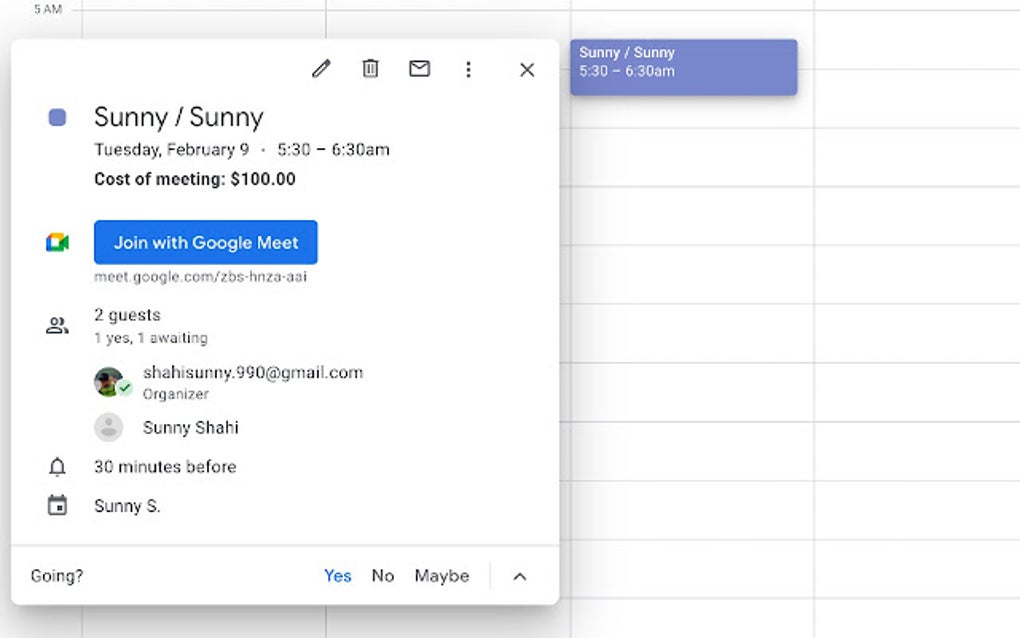The height and width of the screenshot is (638, 1020).
Task: Respond Maybe to the invitation
Action: 441,575
